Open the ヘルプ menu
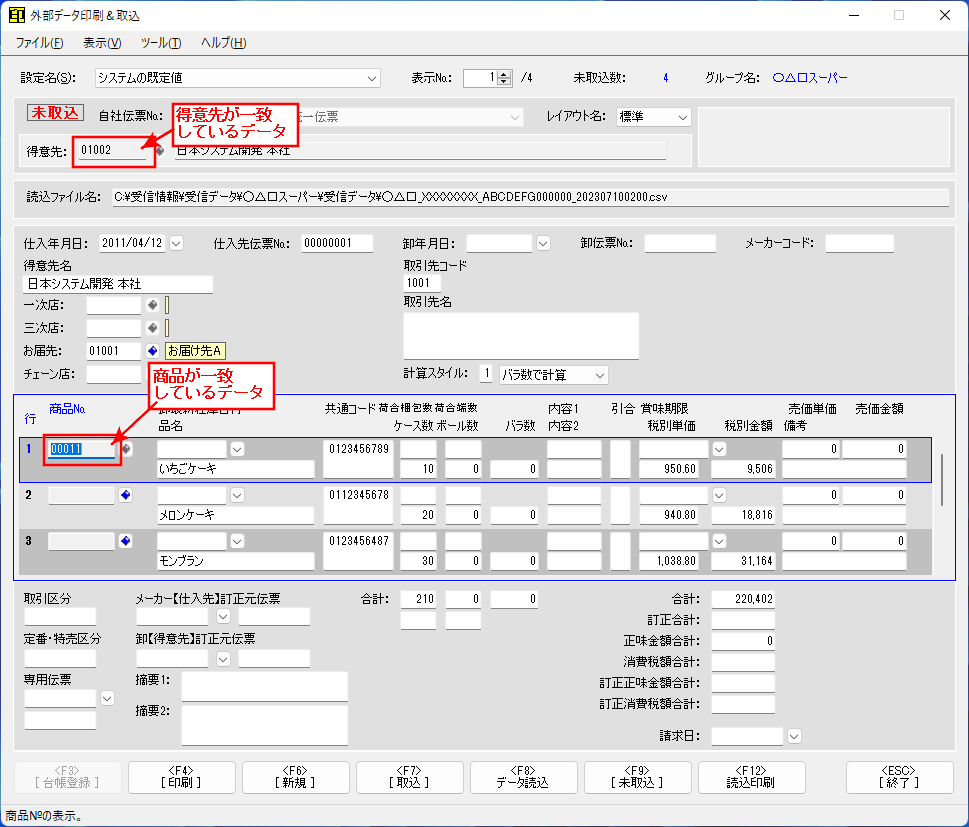The width and height of the screenshot is (969, 827). (x=224, y=43)
